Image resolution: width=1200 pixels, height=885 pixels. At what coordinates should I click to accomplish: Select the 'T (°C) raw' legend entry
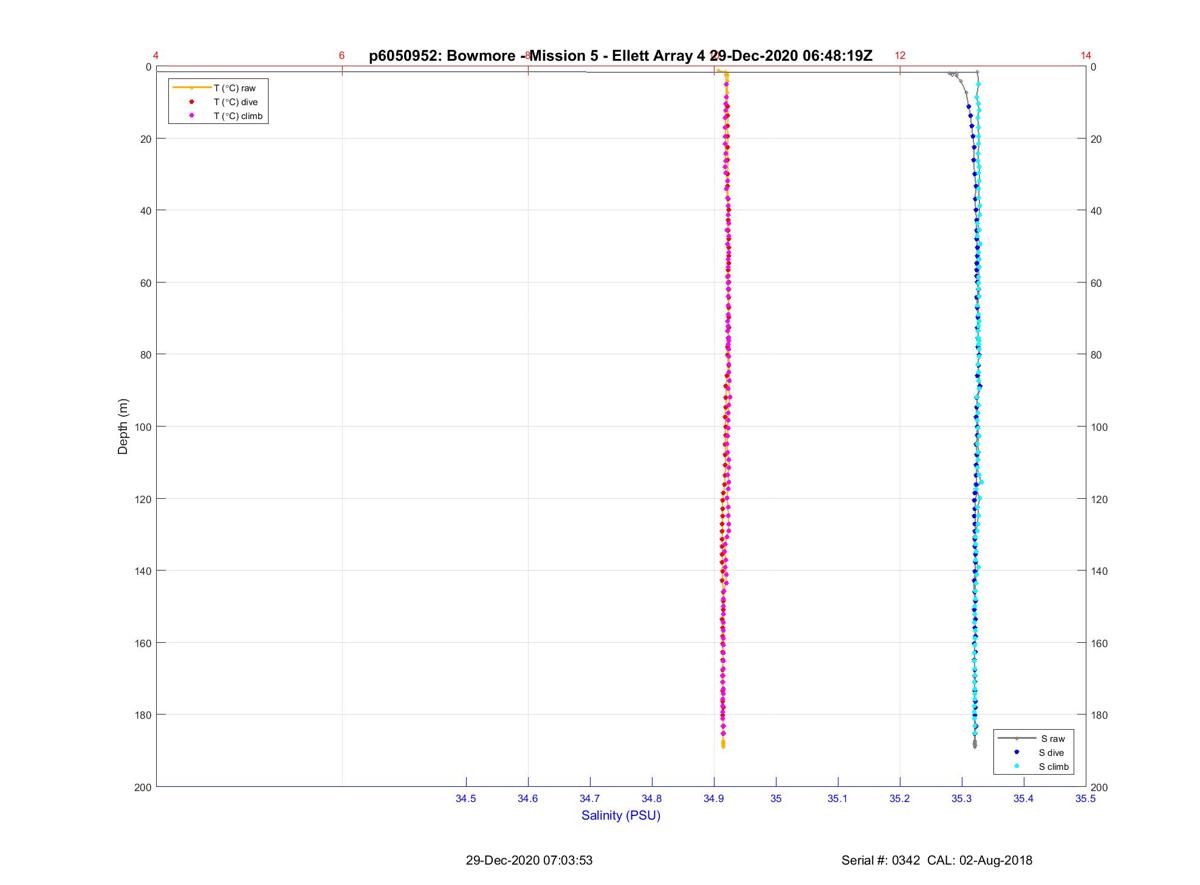coord(234,88)
